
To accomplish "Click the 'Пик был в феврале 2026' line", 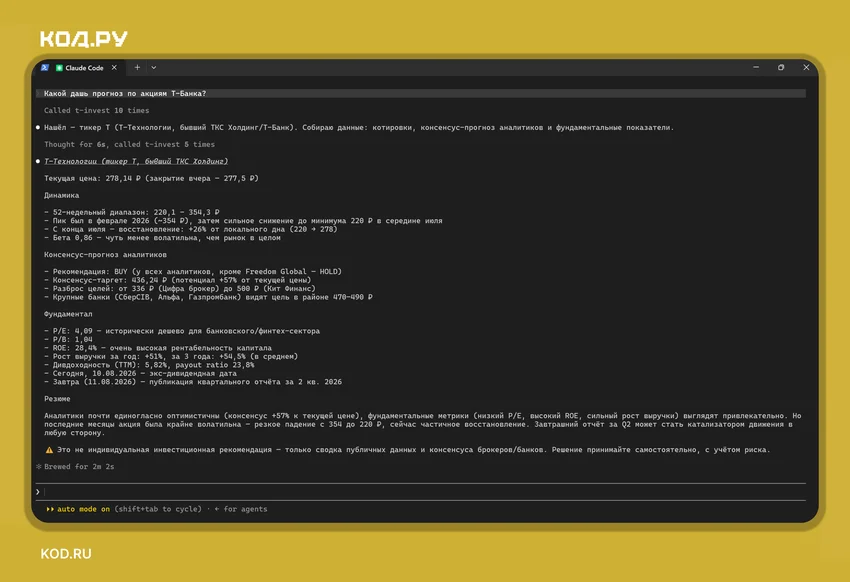I will pyautogui.click(x=243, y=221).
